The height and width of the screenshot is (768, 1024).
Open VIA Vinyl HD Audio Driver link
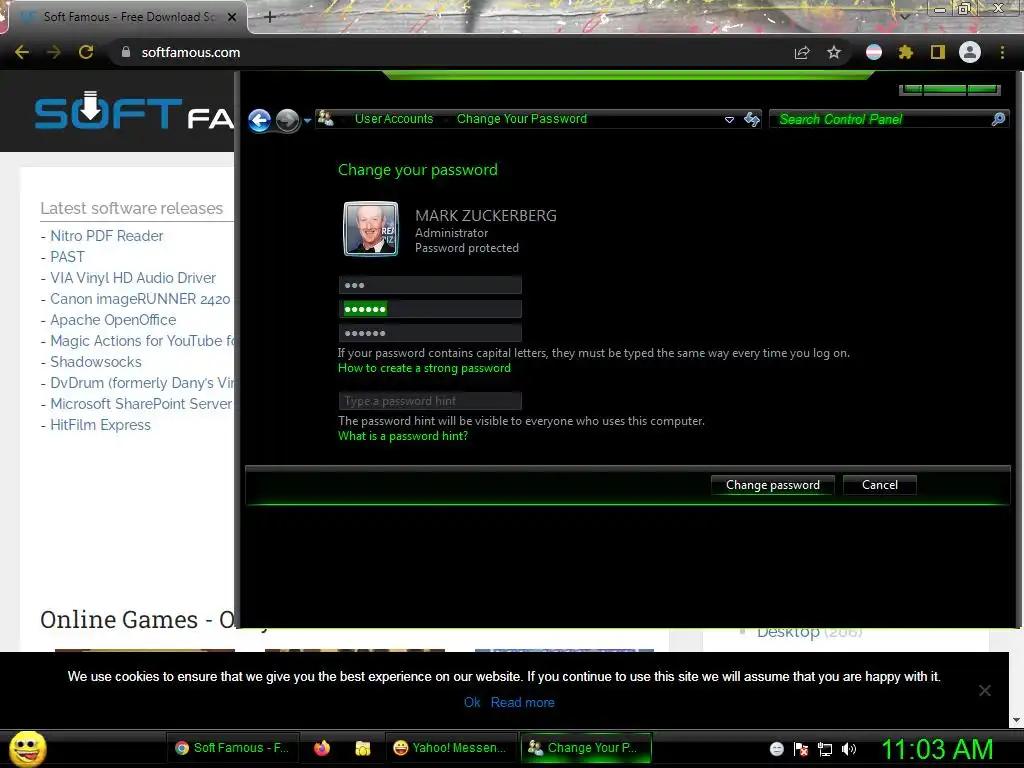(133, 278)
